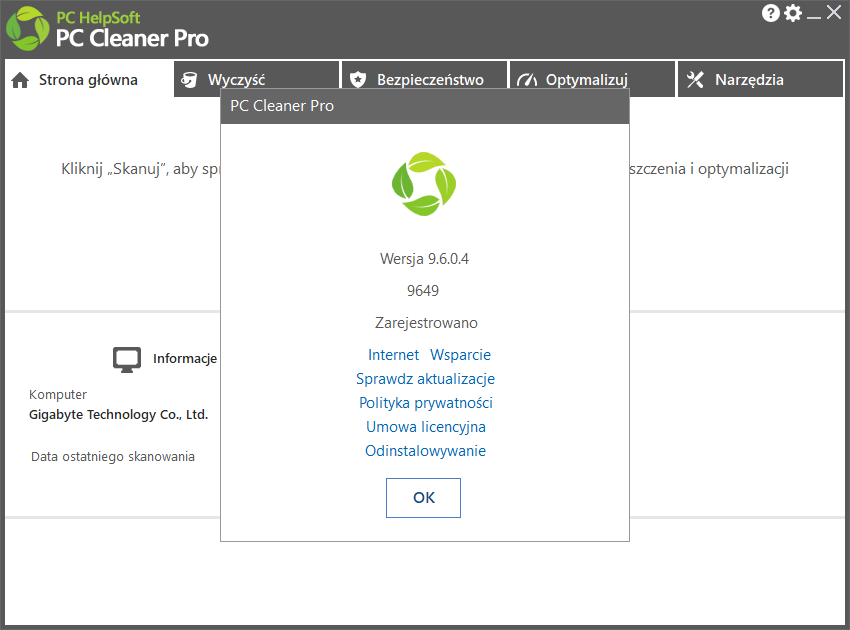Screen dimensions: 850x630
Task: Click the Zarejestrowano status text
Action: (x=426, y=323)
